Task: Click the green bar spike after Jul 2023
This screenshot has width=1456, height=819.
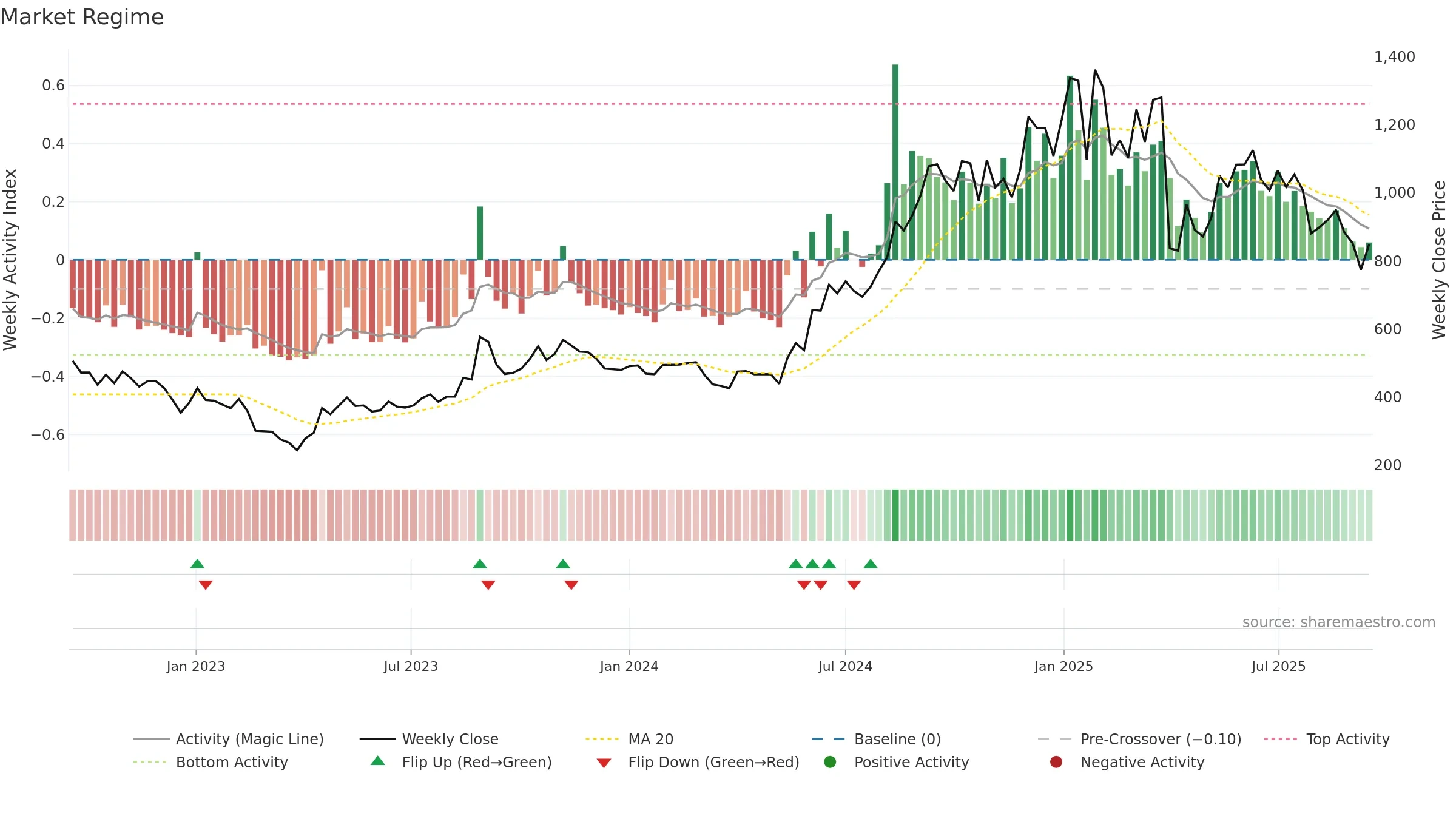Action: [480, 233]
